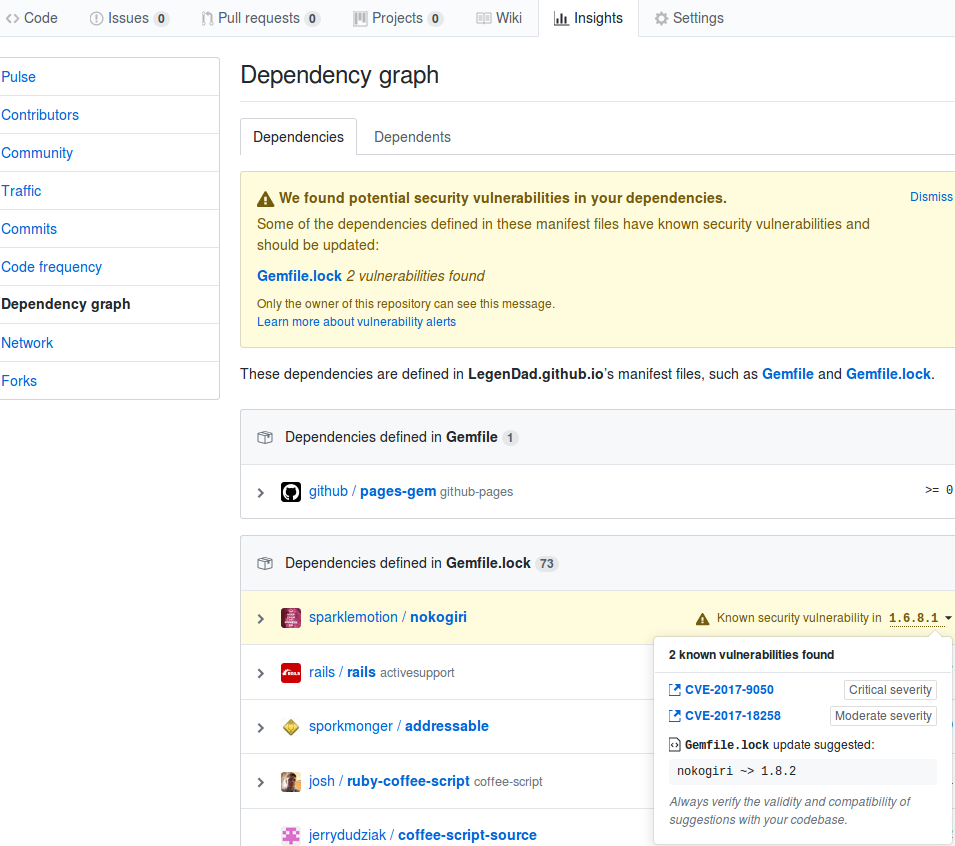Image resolution: width=955 pixels, height=846 pixels.
Task: Open the addressable repository link
Action: (x=446, y=726)
